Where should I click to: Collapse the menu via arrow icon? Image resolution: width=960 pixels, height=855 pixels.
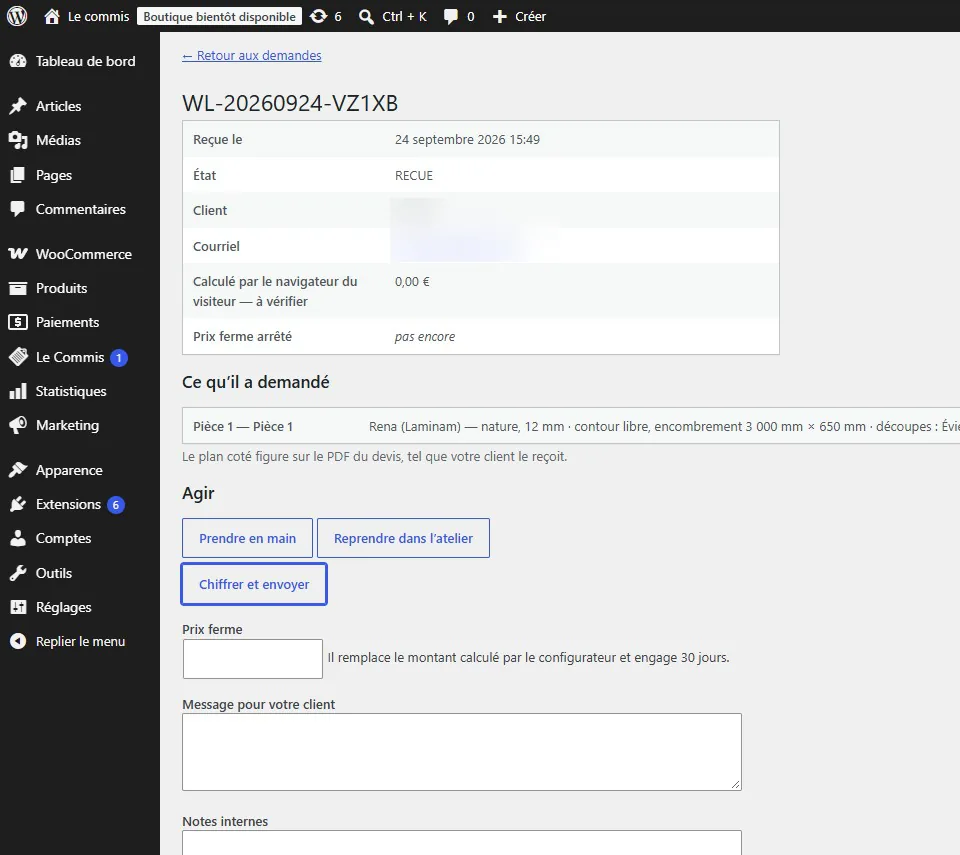[18, 641]
